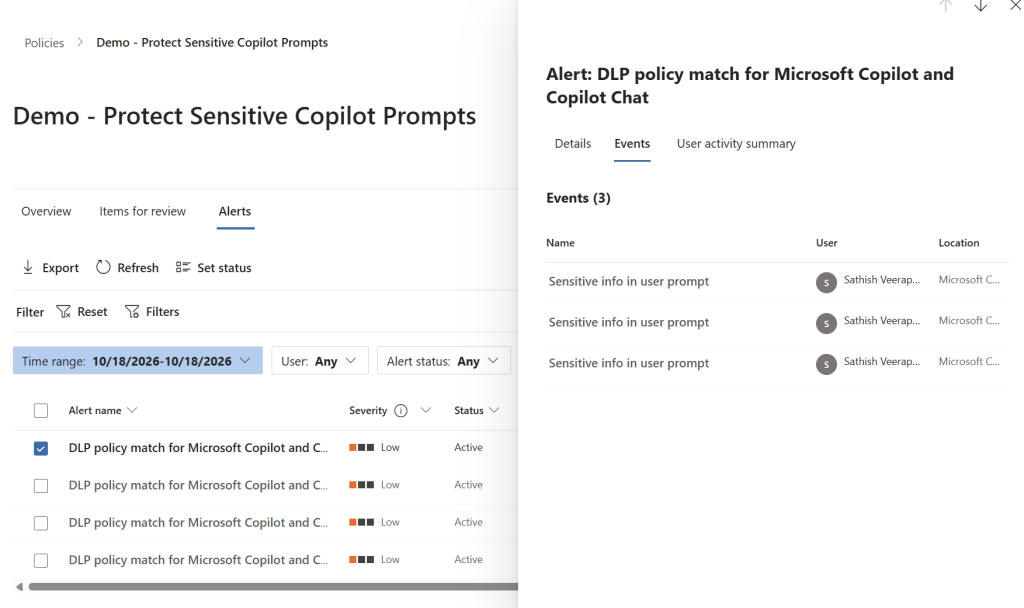Click the Location column header in events
Viewport: 1024px width, 608px height.
coord(959,243)
